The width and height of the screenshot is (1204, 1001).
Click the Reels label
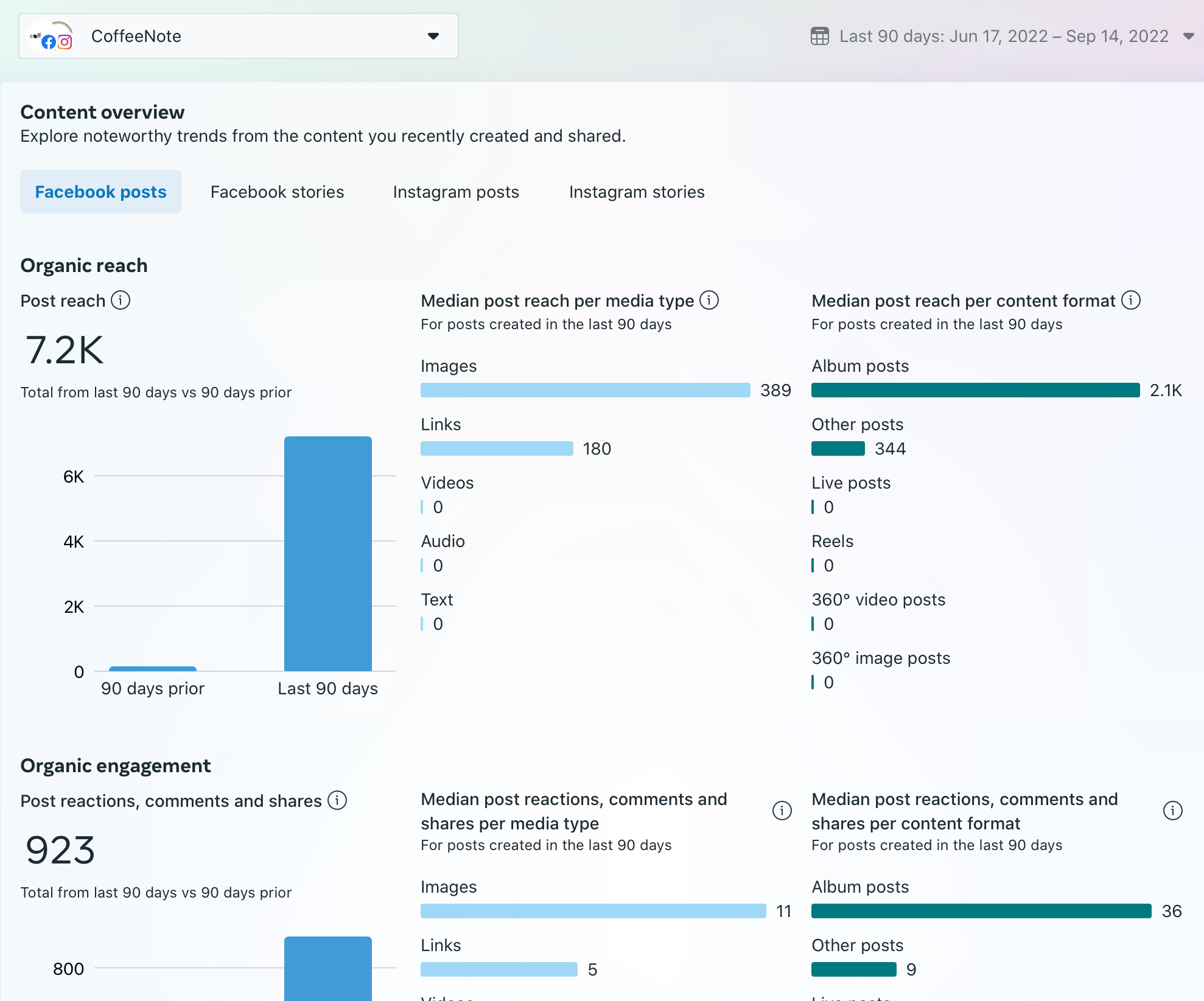[833, 541]
